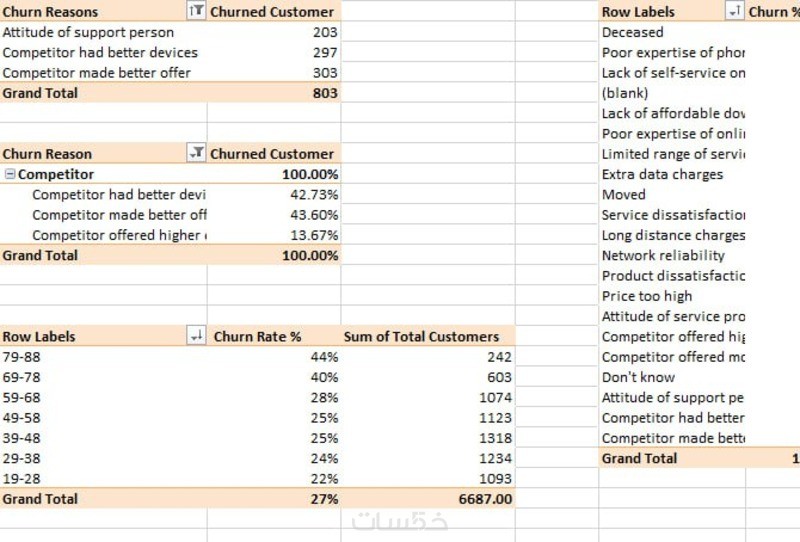Select the Price too high row

pos(646,296)
